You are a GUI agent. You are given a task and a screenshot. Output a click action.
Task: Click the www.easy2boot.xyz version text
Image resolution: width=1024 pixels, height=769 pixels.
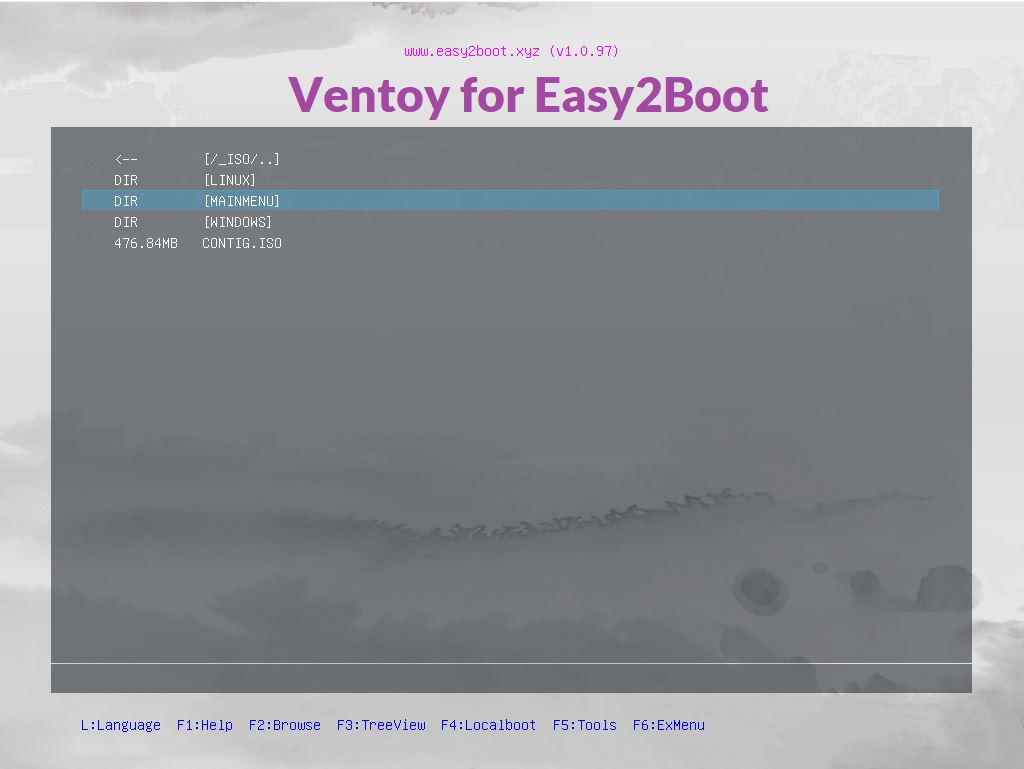tap(511, 51)
